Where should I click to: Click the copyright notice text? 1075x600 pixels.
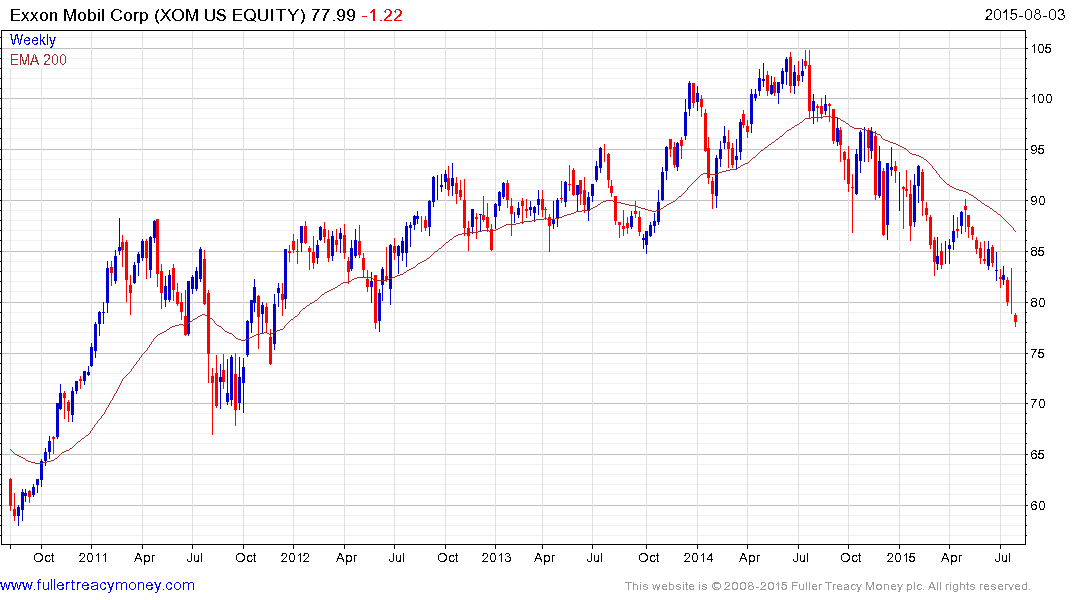tap(828, 586)
